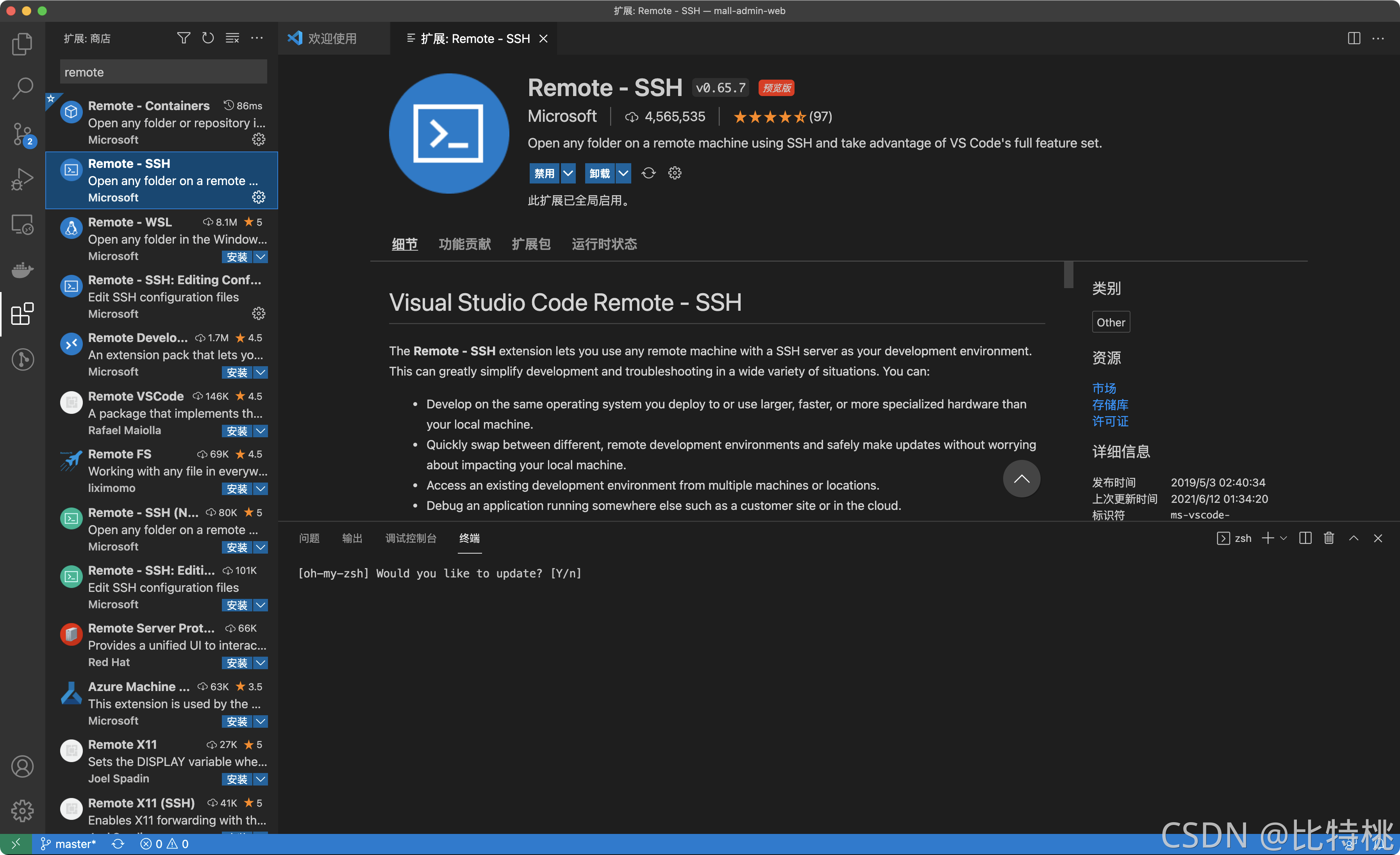Image resolution: width=1400 pixels, height=855 pixels.
Task: Split the editor to the right
Action: (1354, 38)
